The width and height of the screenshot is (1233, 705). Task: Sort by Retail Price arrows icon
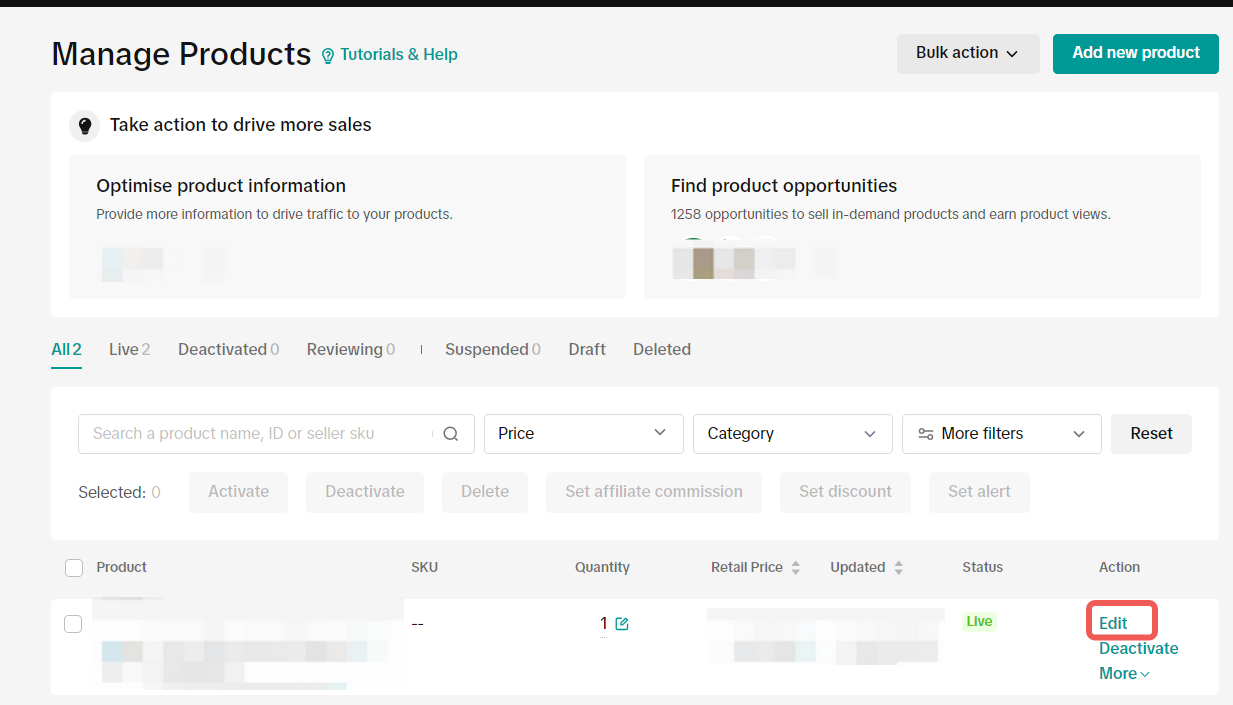[x=796, y=568]
